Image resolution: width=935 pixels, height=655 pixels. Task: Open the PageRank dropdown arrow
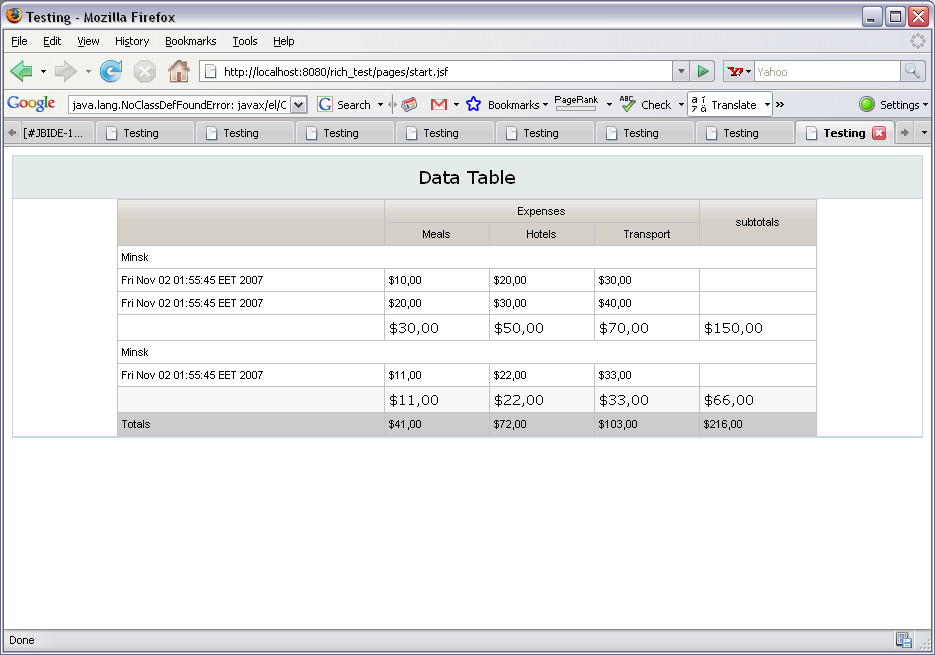[609, 105]
